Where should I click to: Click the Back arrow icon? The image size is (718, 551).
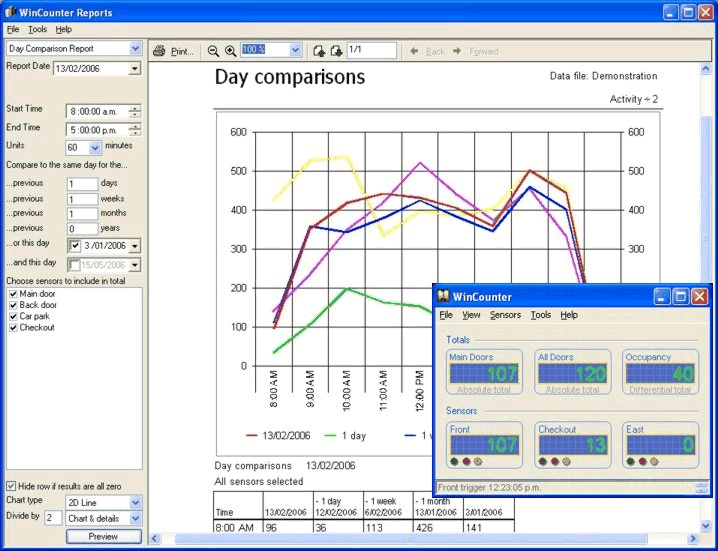(414, 51)
